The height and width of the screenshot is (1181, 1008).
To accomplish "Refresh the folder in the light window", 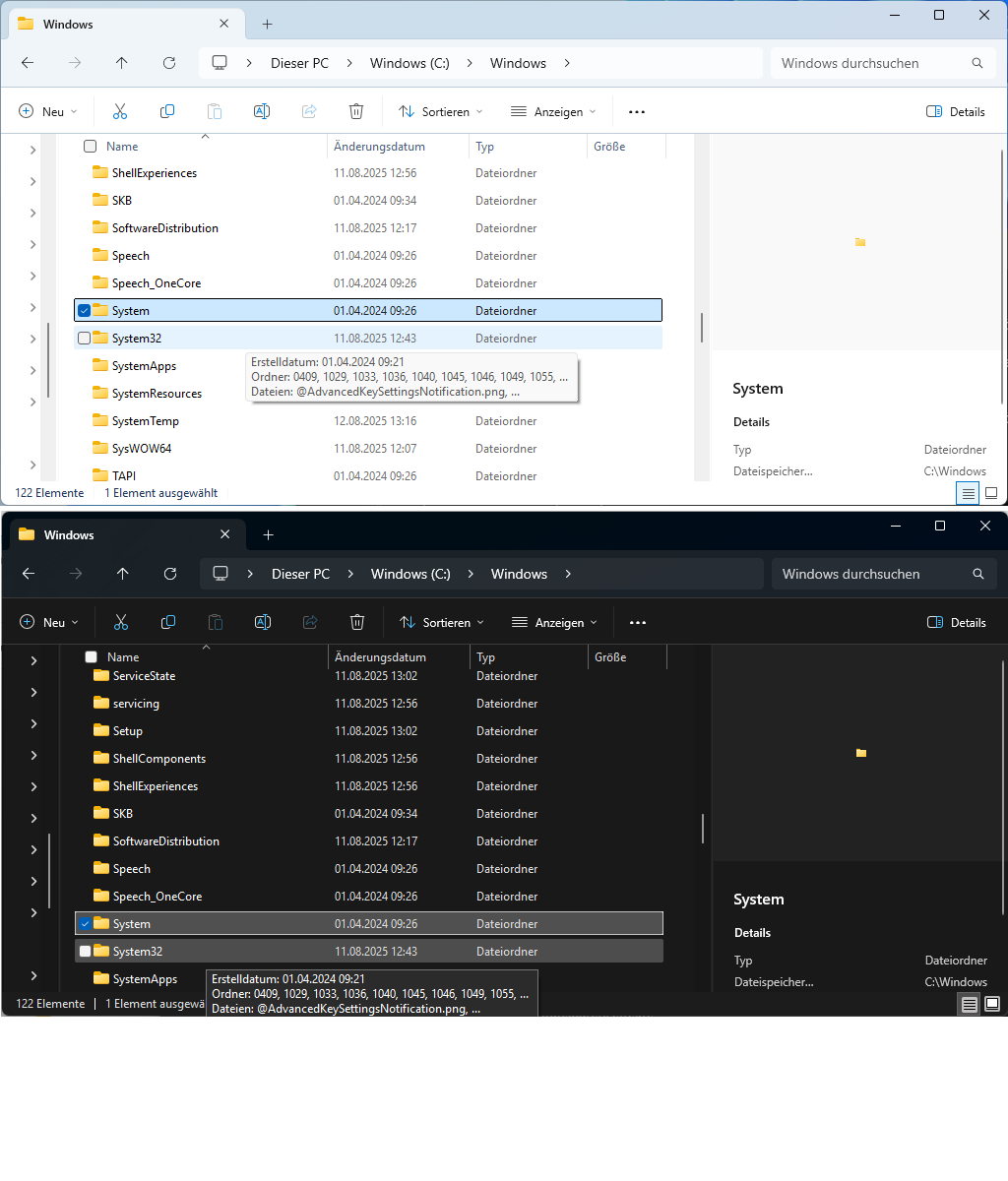I will coord(169,63).
